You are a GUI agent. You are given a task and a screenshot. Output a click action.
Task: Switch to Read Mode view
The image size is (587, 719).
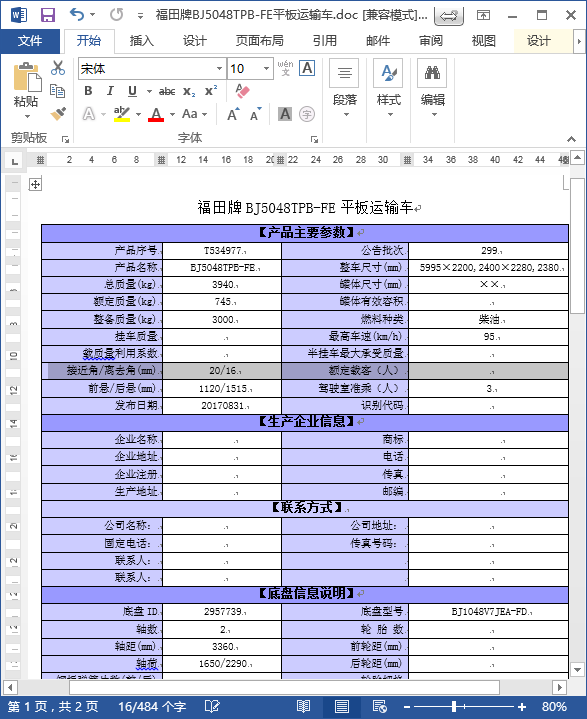tap(303, 707)
